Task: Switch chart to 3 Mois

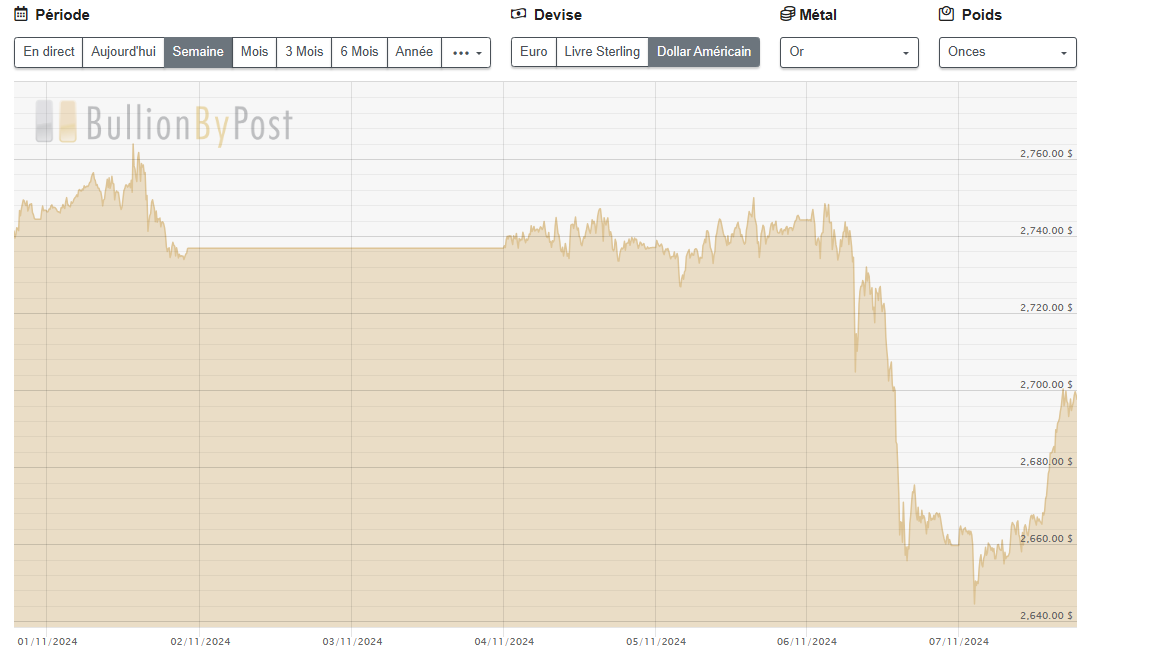Action: coord(304,52)
